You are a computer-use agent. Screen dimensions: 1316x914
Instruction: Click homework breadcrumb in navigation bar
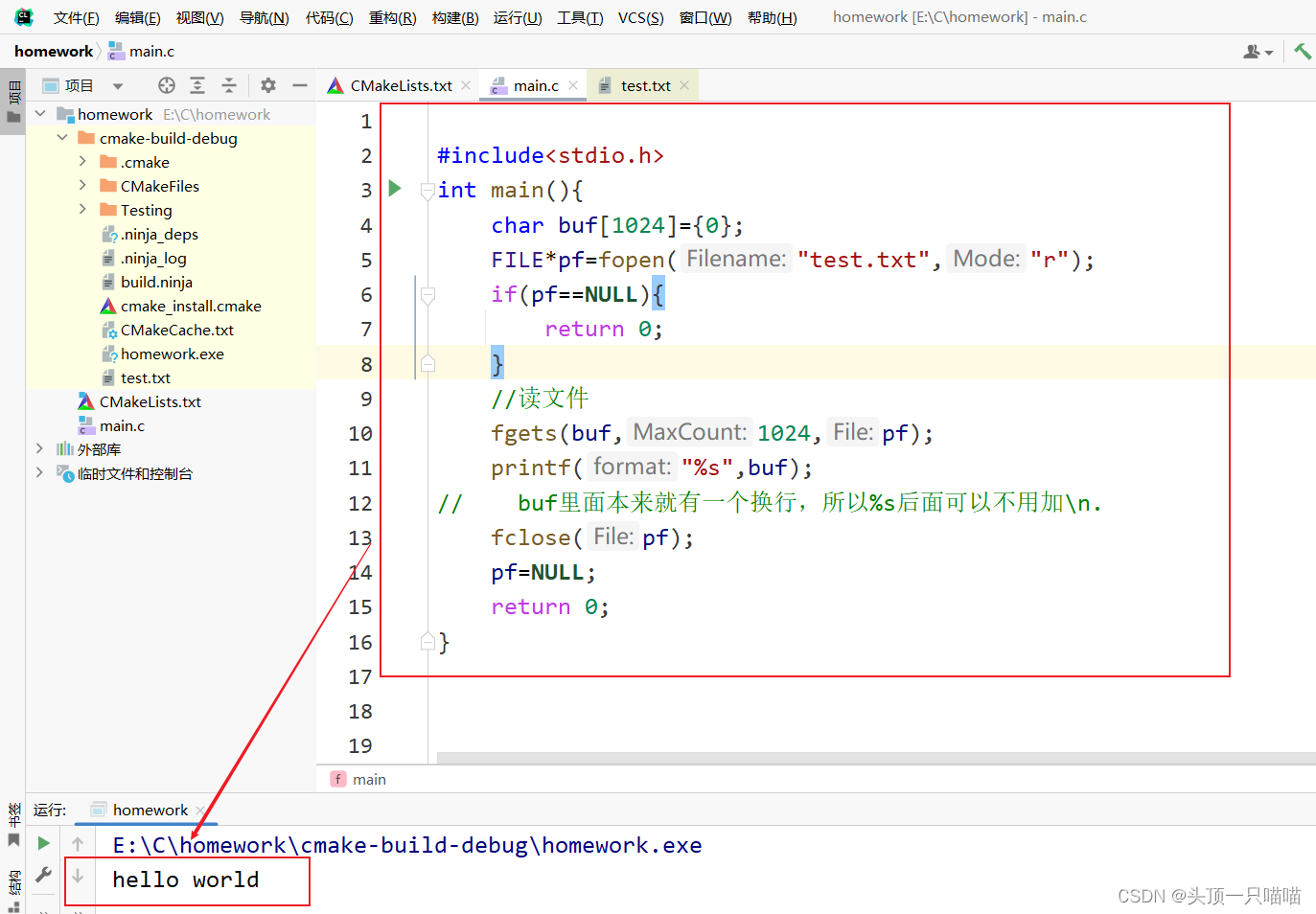pos(54,52)
